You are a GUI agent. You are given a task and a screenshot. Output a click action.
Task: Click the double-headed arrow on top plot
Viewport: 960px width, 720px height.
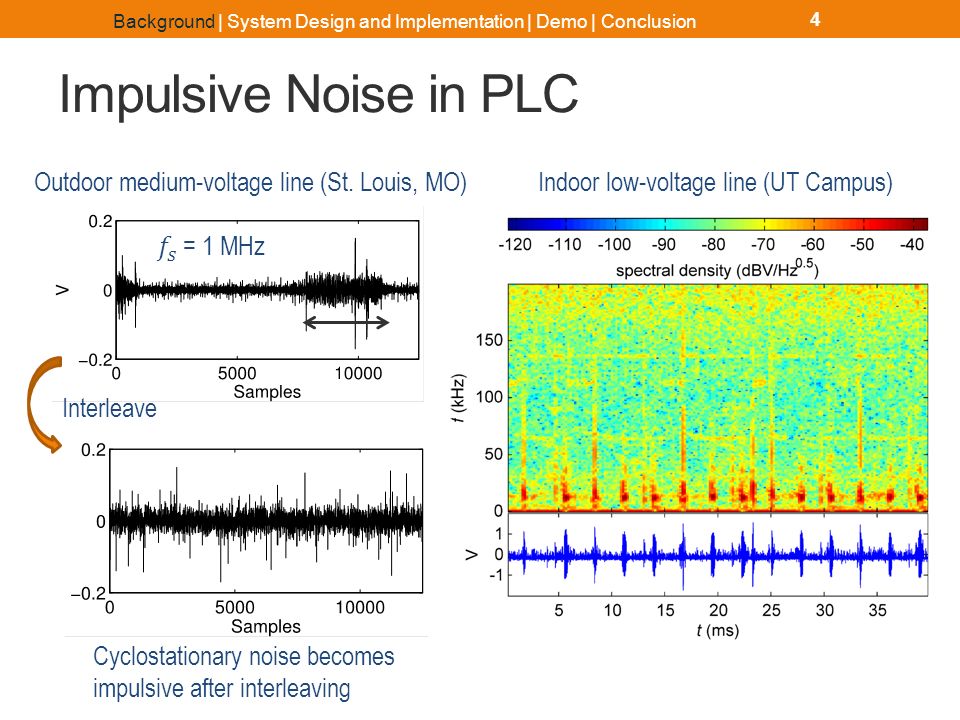click(x=347, y=322)
